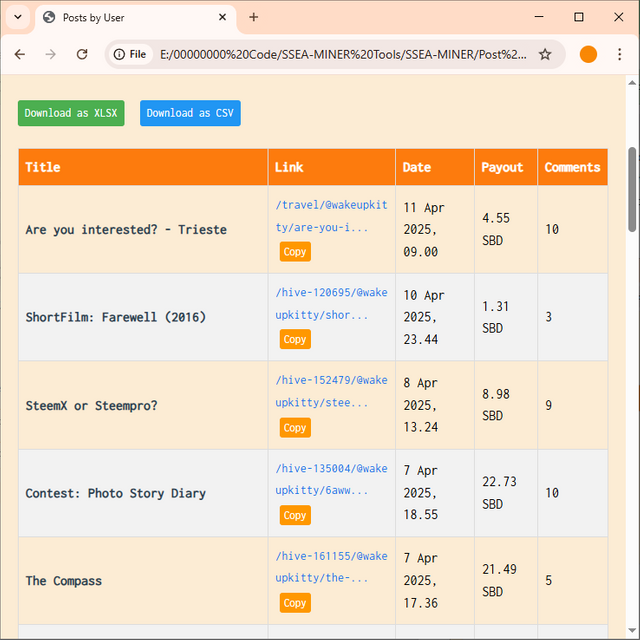Screen dimensions: 640x640
Task: Reload the current page
Action: point(82,54)
